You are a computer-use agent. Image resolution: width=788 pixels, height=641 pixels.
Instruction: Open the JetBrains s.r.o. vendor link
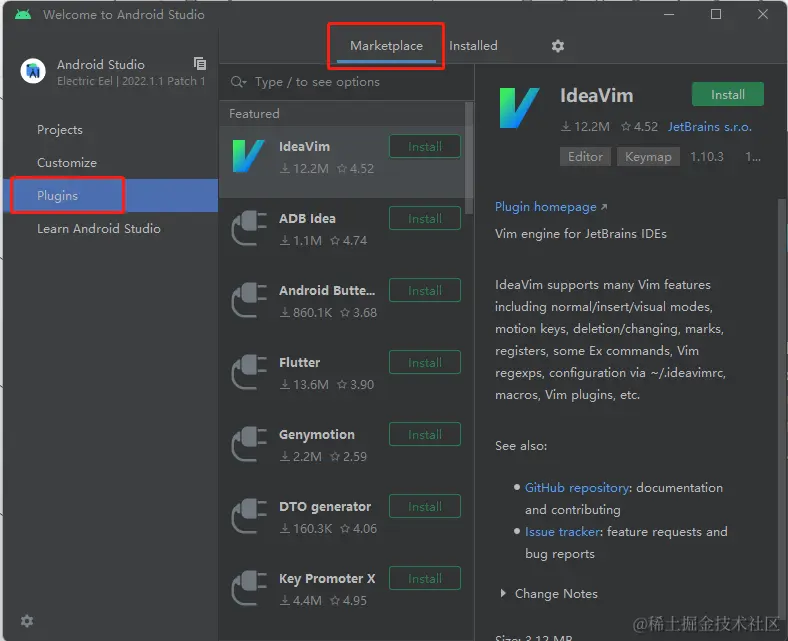click(710, 127)
